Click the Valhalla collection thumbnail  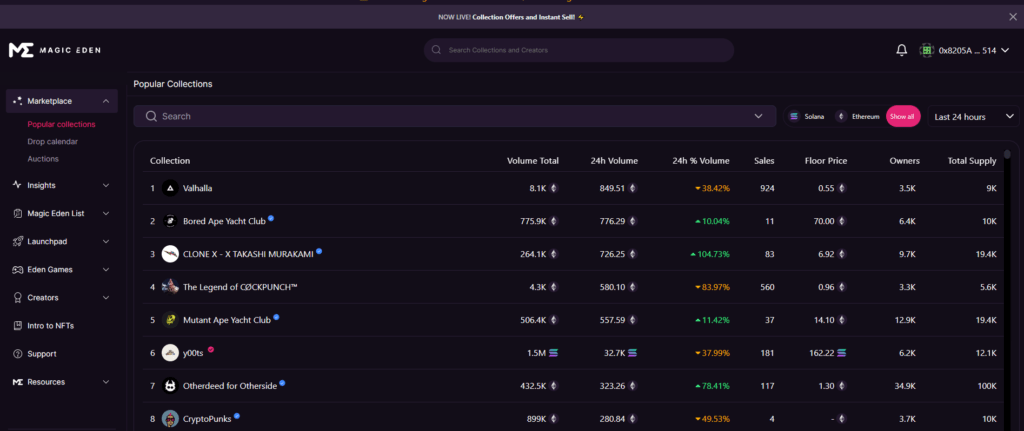[170, 188]
